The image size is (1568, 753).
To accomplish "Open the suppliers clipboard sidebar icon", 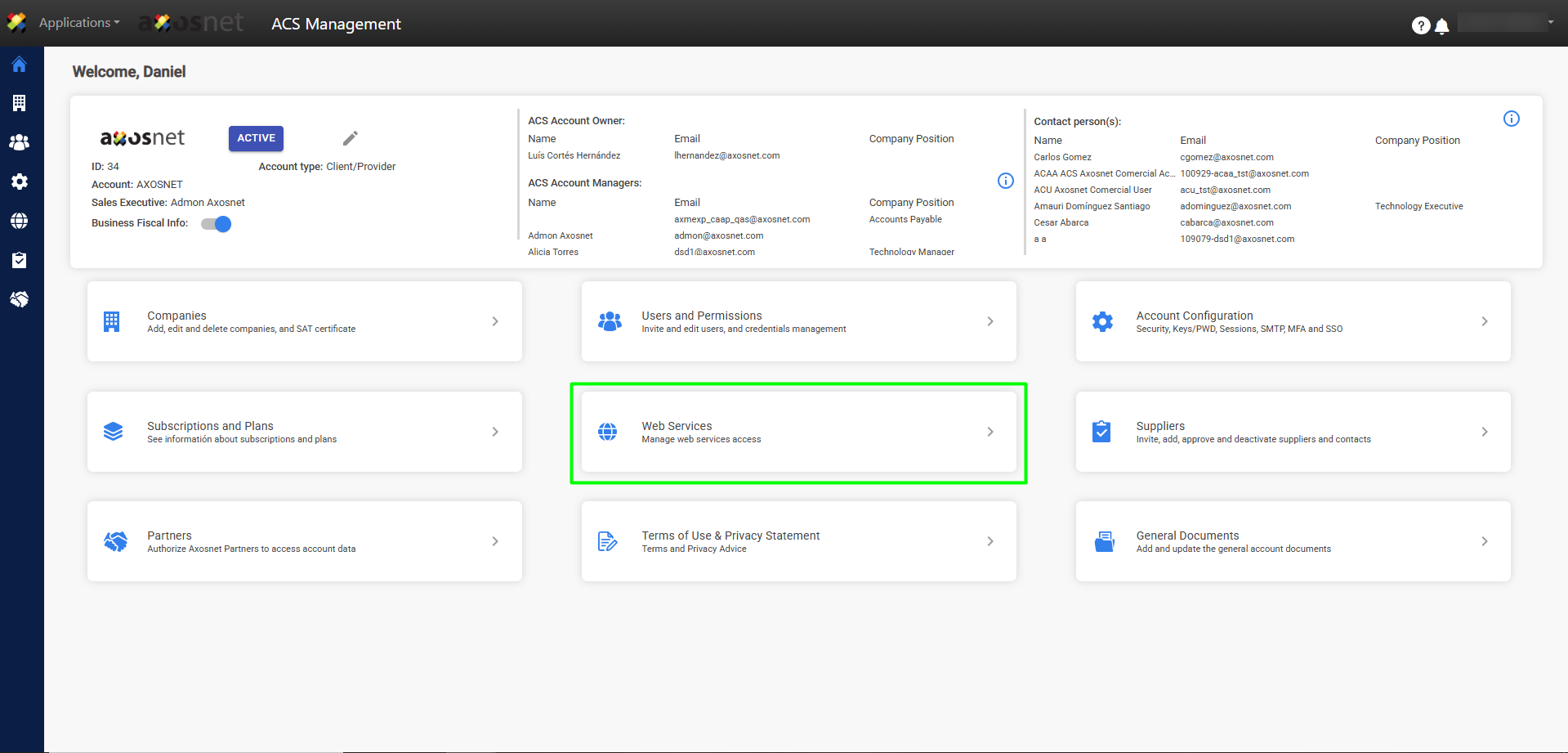I will pos(19,260).
